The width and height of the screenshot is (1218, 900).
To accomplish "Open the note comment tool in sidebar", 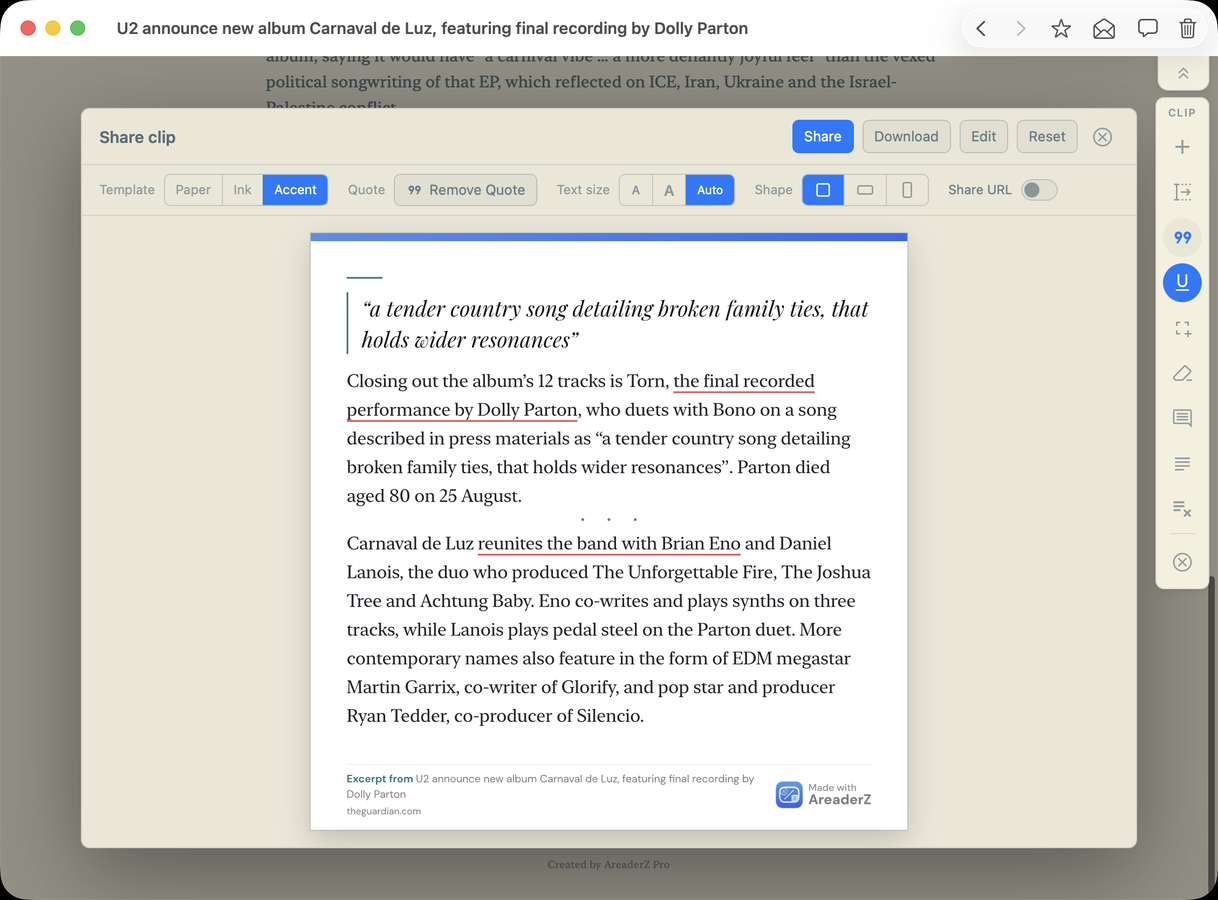I will (x=1182, y=418).
